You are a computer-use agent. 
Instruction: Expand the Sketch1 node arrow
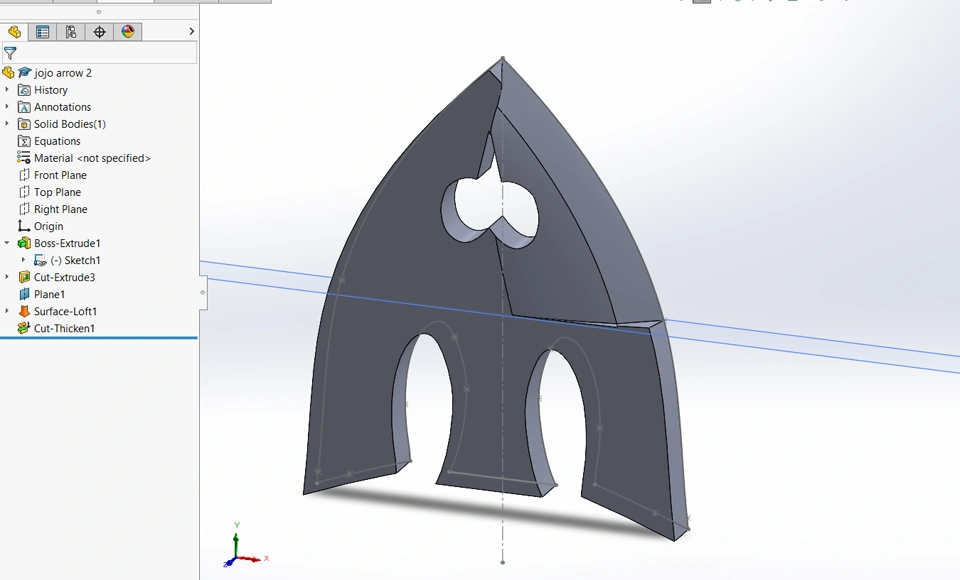click(24, 260)
